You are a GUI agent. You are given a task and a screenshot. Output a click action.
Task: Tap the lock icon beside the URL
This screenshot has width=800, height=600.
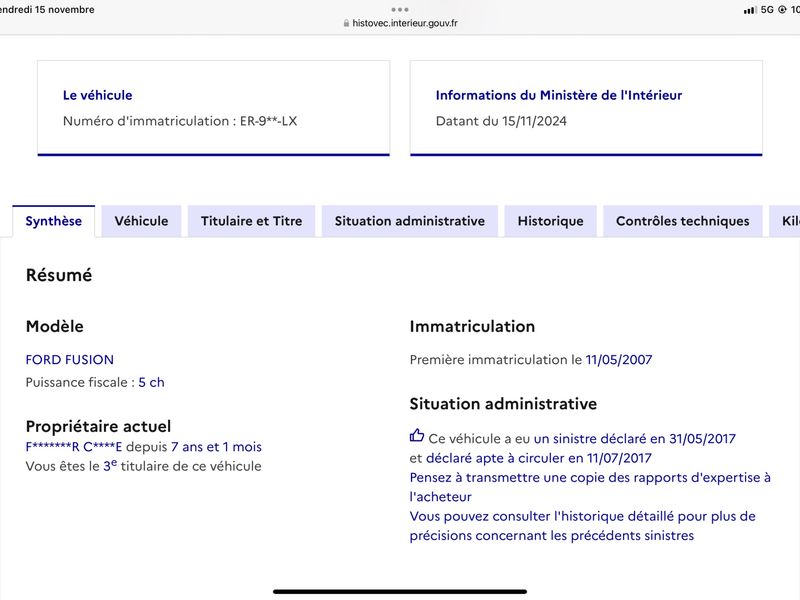346,23
